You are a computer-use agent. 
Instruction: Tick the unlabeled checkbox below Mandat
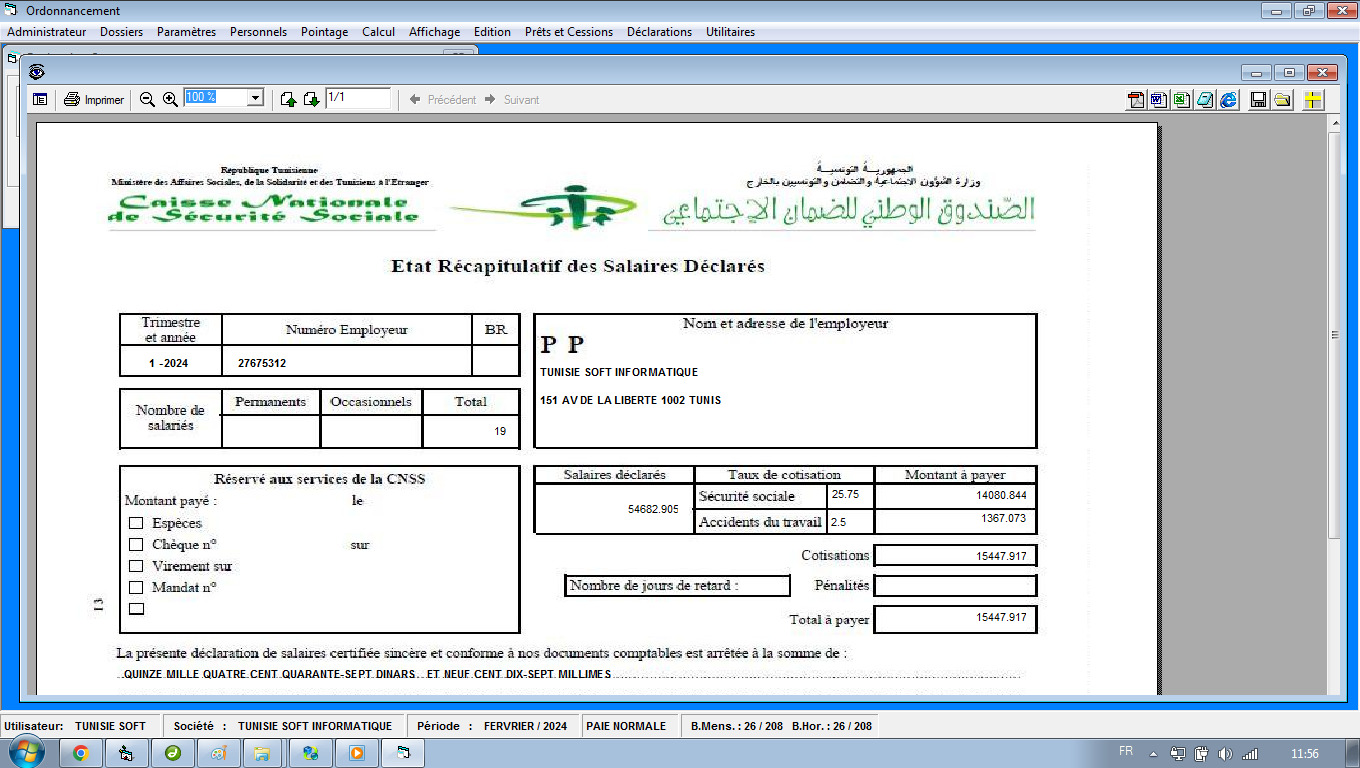pos(136,608)
